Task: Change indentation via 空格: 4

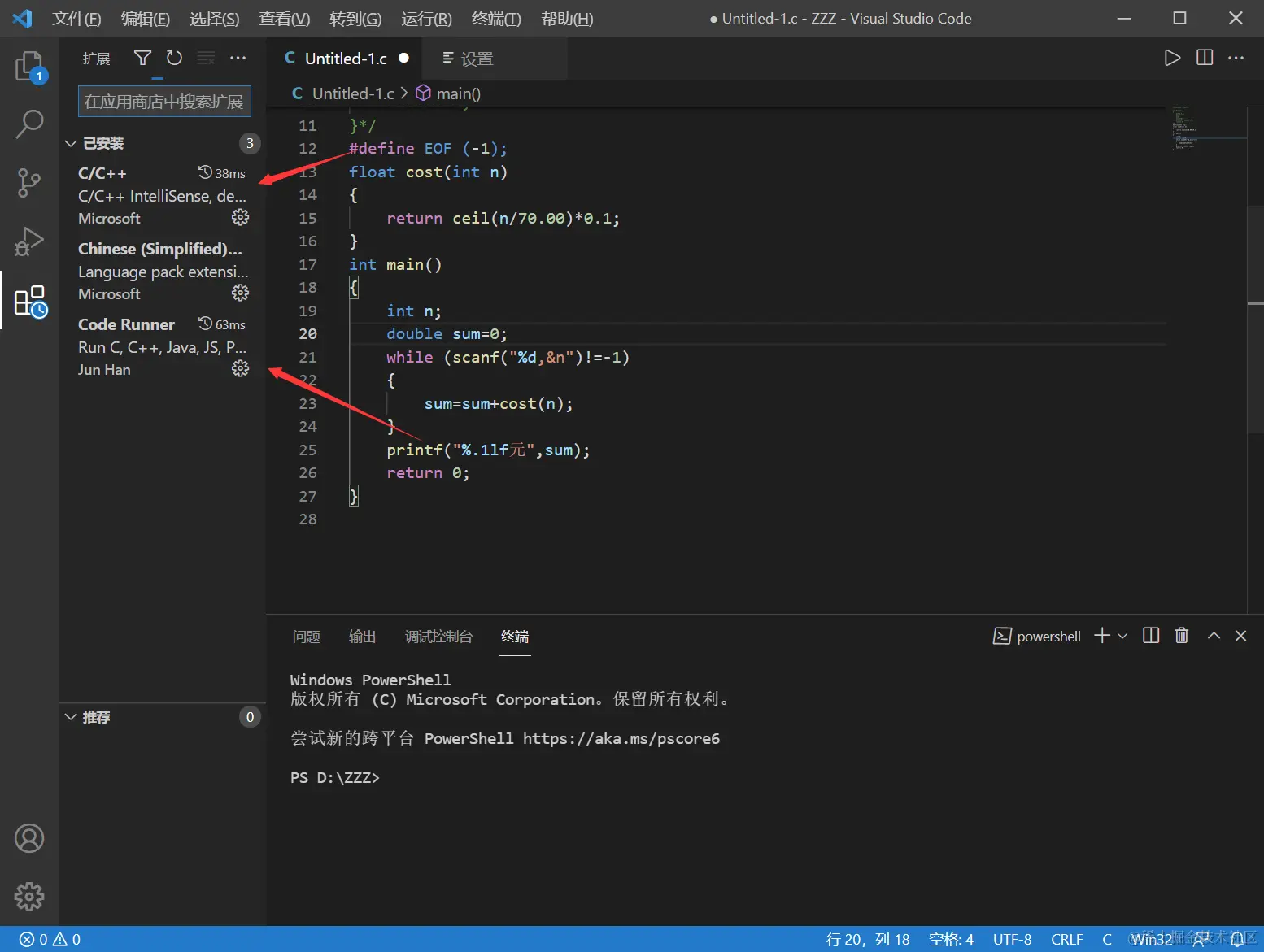Action: [x=951, y=940]
